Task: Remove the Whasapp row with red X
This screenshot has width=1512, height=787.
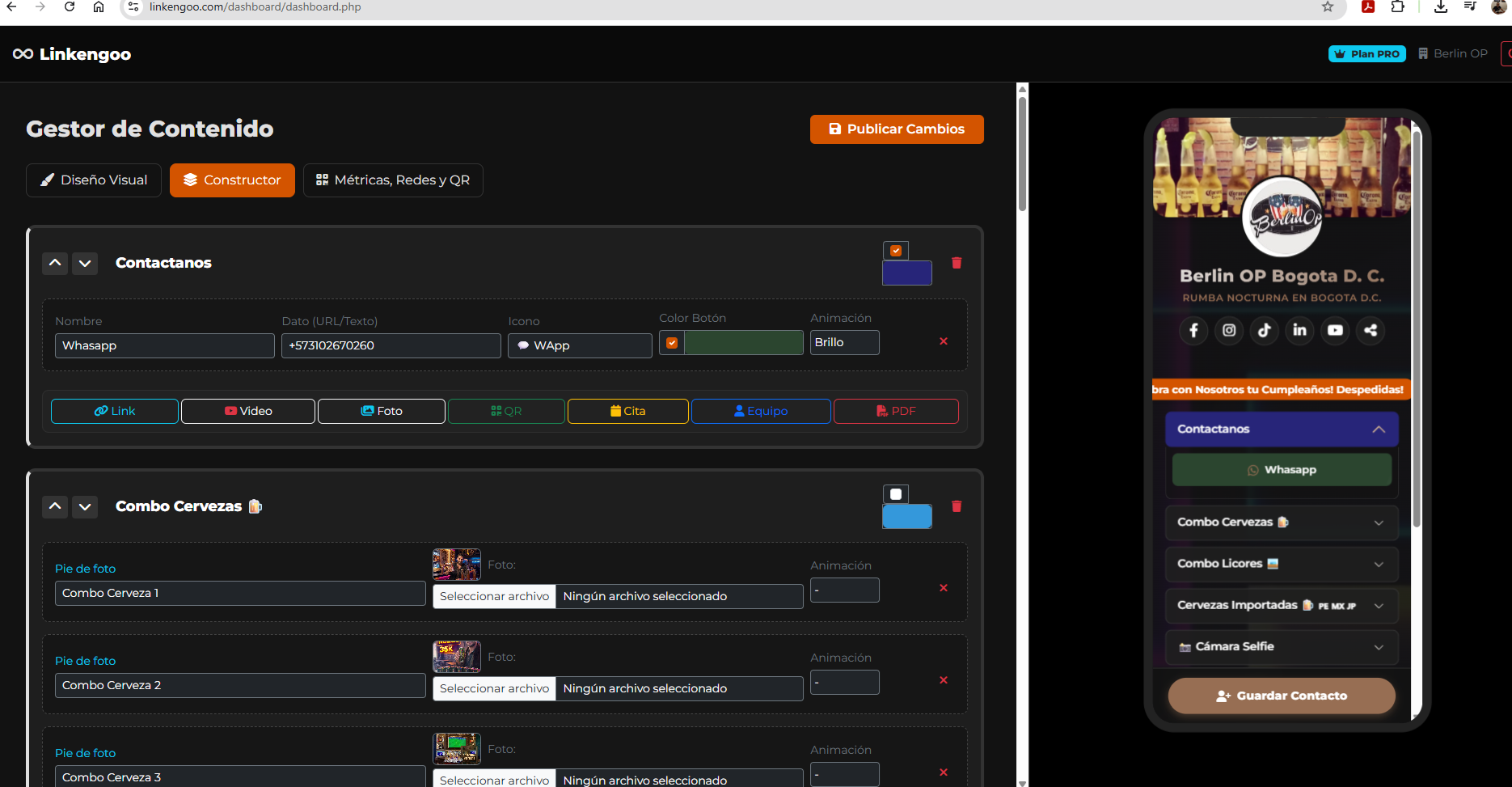Action: [943, 341]
